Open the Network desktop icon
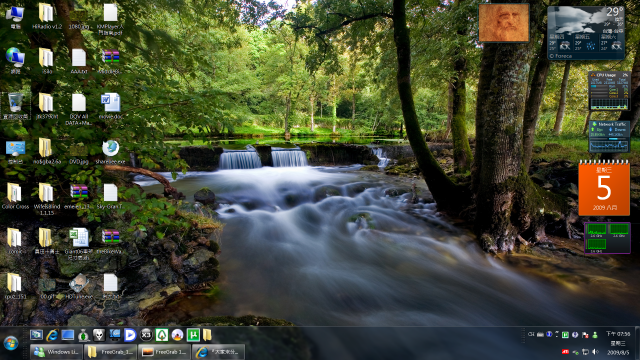 pyautogui.click(x=15, y=60)
